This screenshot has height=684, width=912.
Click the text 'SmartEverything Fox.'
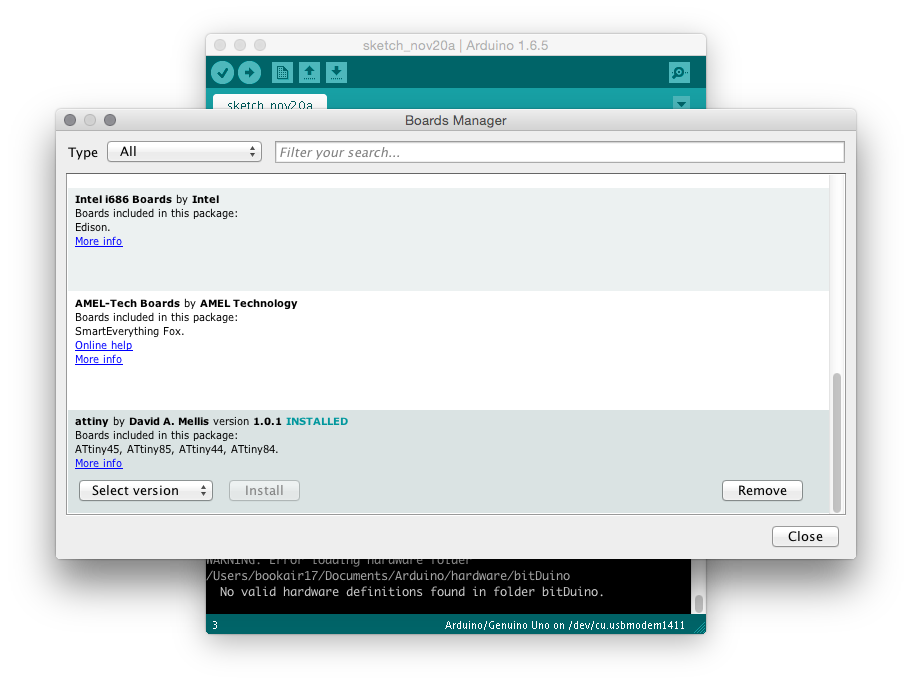[x=130, y=332]
